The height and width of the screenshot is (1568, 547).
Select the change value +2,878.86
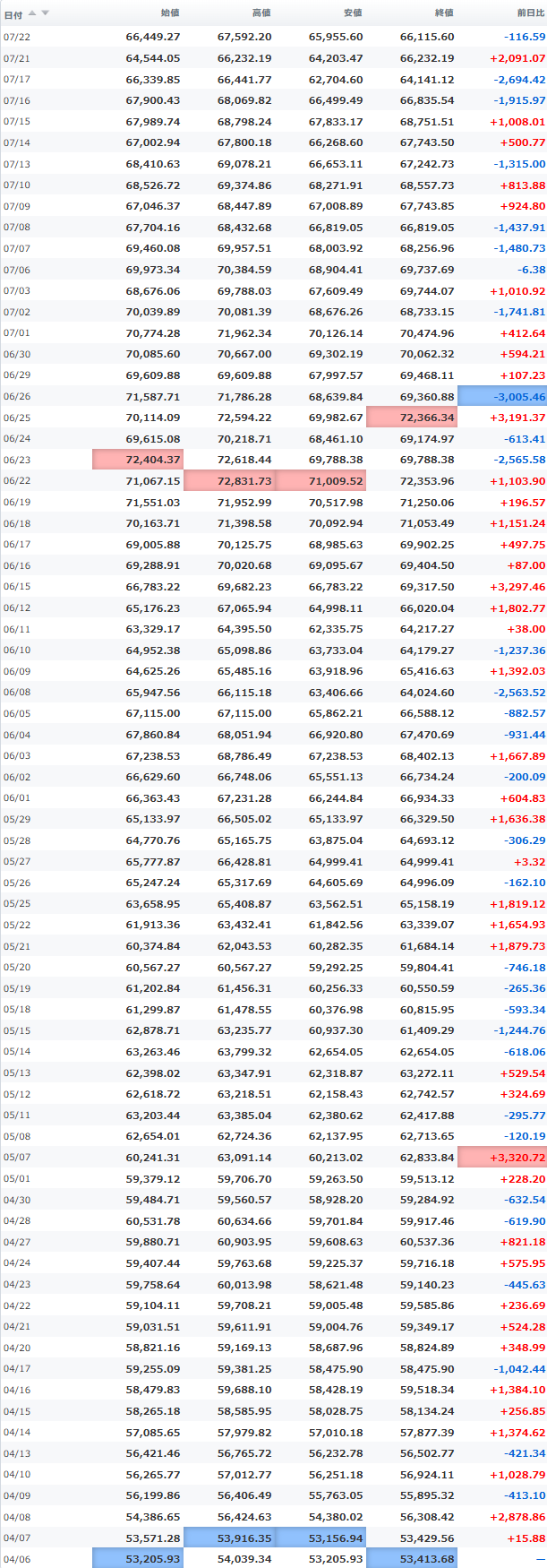click(x=517, y=1517)
